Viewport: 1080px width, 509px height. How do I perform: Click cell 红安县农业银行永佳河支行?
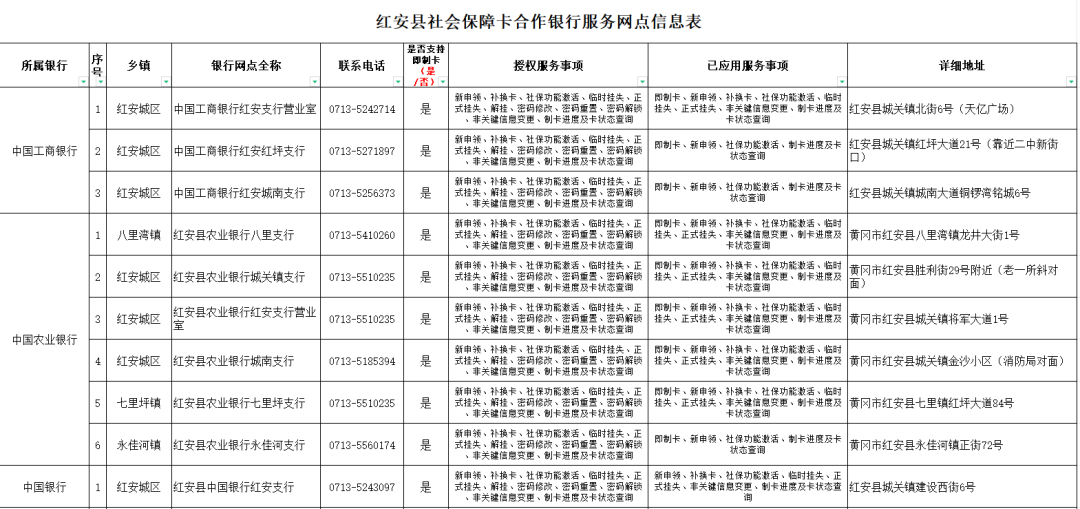(246, 445)
